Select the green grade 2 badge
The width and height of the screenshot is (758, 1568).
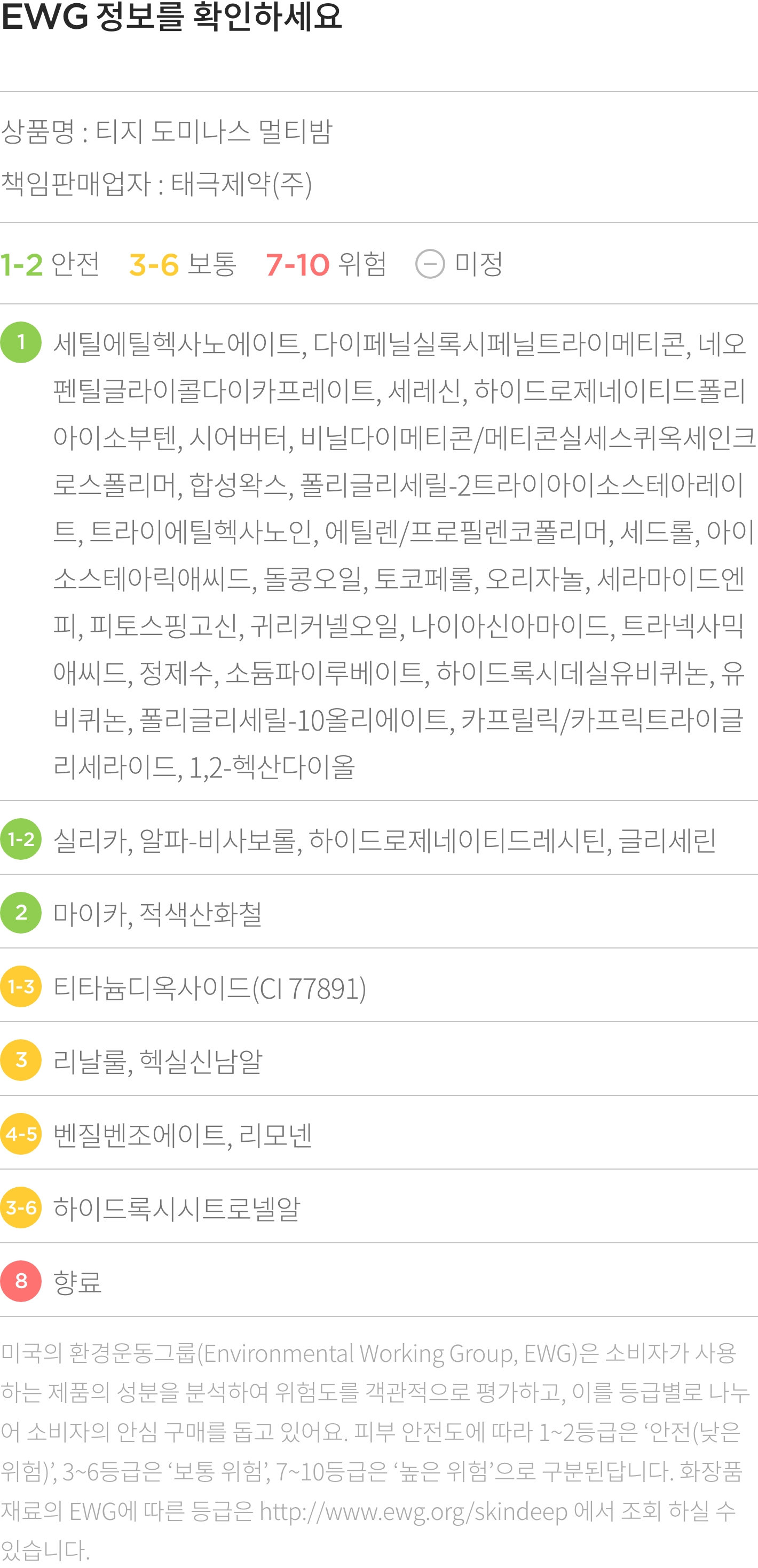point(21,913)
